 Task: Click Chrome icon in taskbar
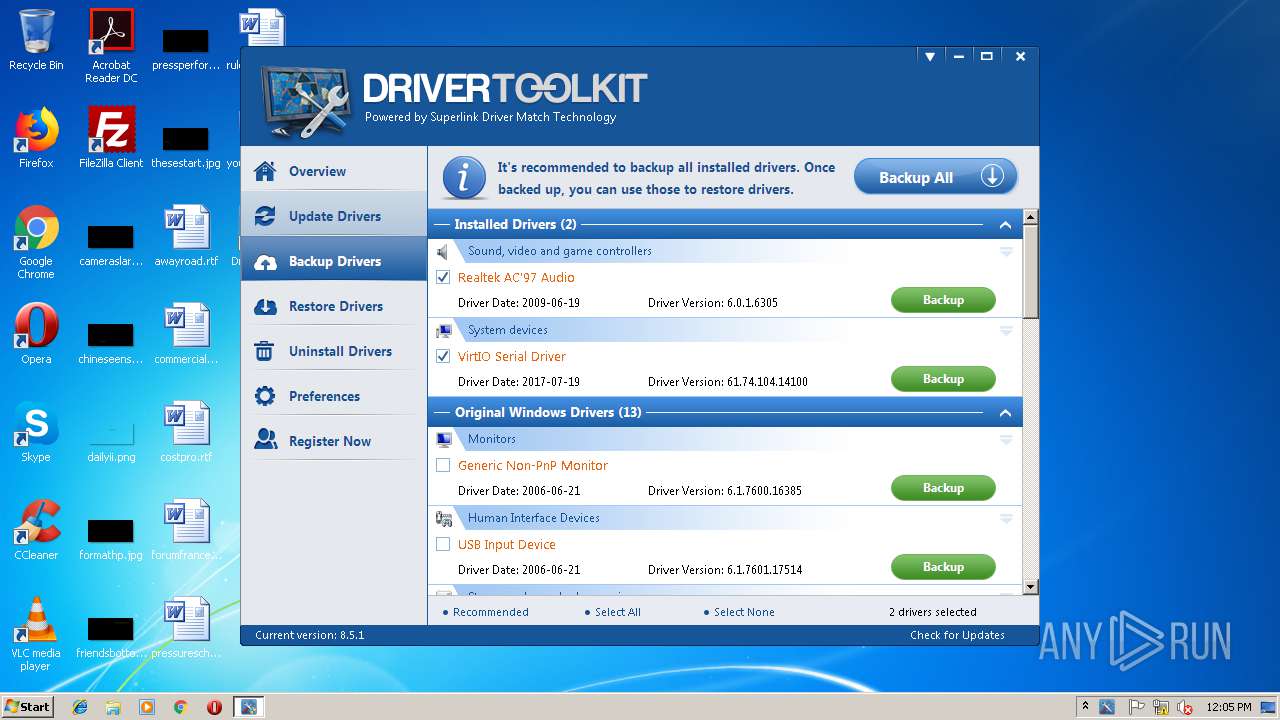180,707
